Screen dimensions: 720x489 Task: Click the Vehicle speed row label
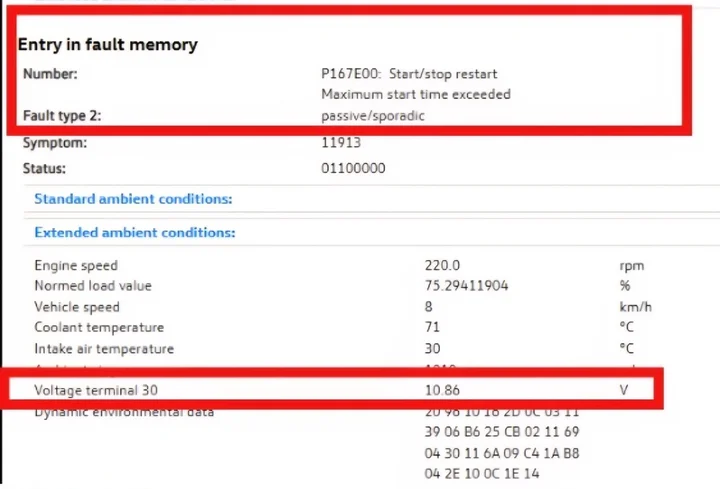77,307
